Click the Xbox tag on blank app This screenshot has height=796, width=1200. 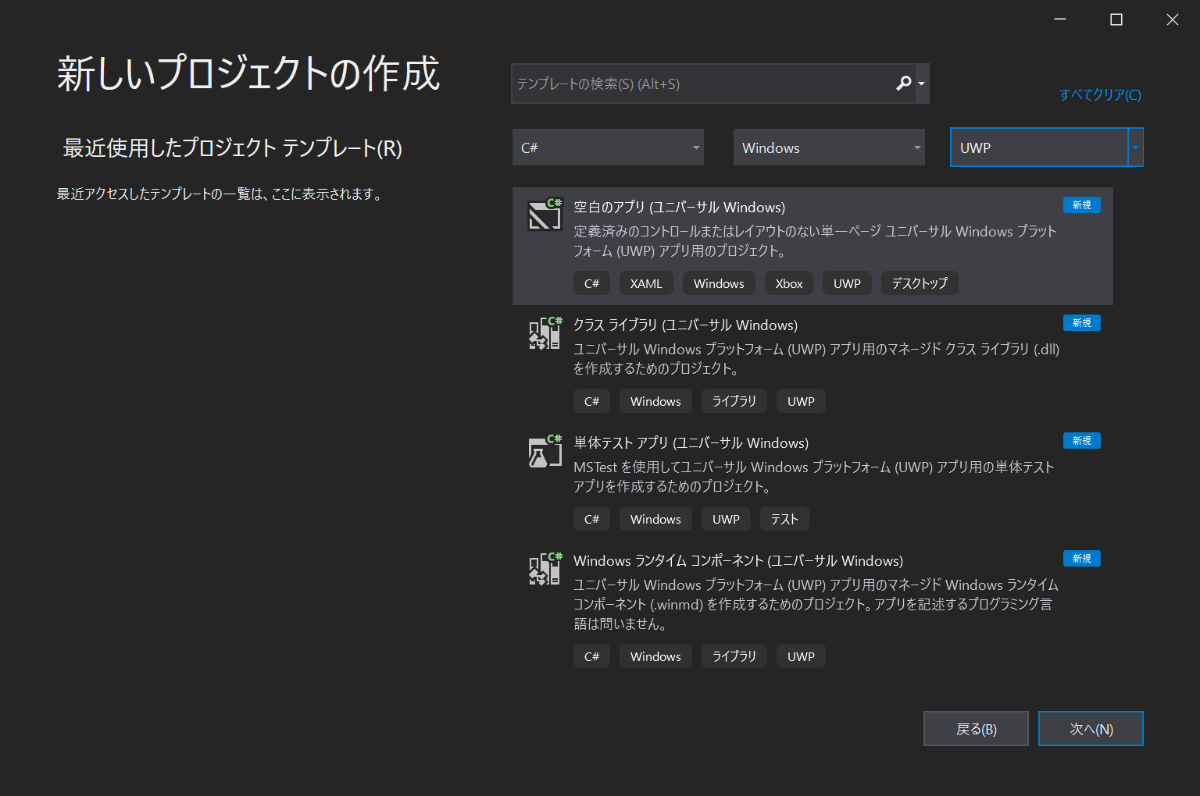coord(789,283)
